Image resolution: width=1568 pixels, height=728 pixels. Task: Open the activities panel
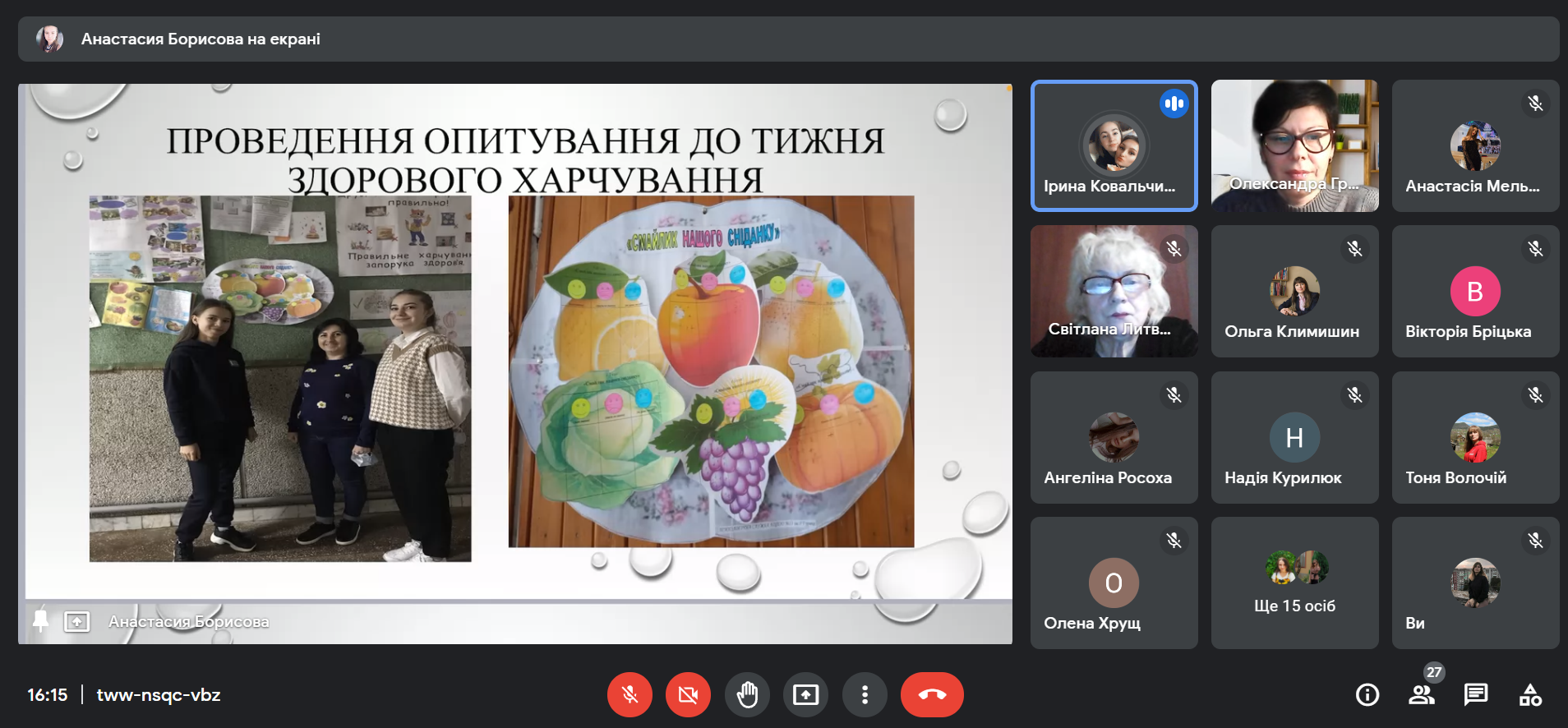tap(1530, 695)
